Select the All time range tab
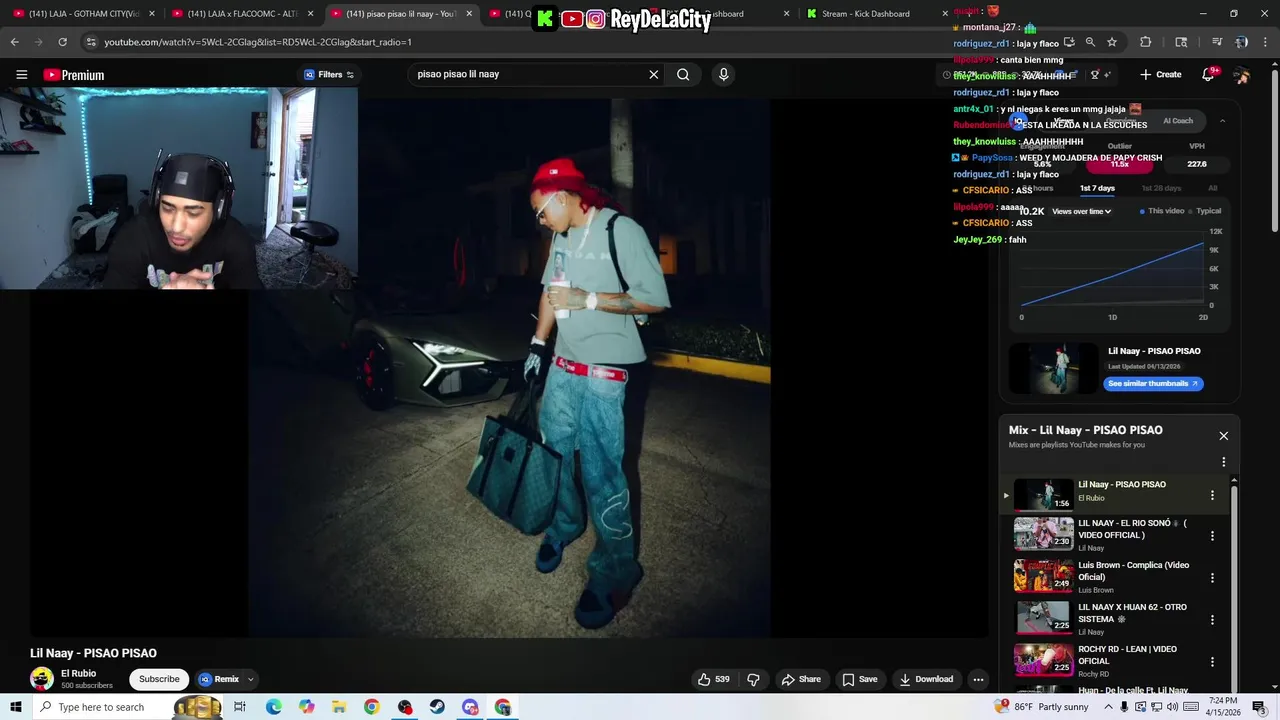This screenshot has width=1280, height=720. pos(1212,188)
